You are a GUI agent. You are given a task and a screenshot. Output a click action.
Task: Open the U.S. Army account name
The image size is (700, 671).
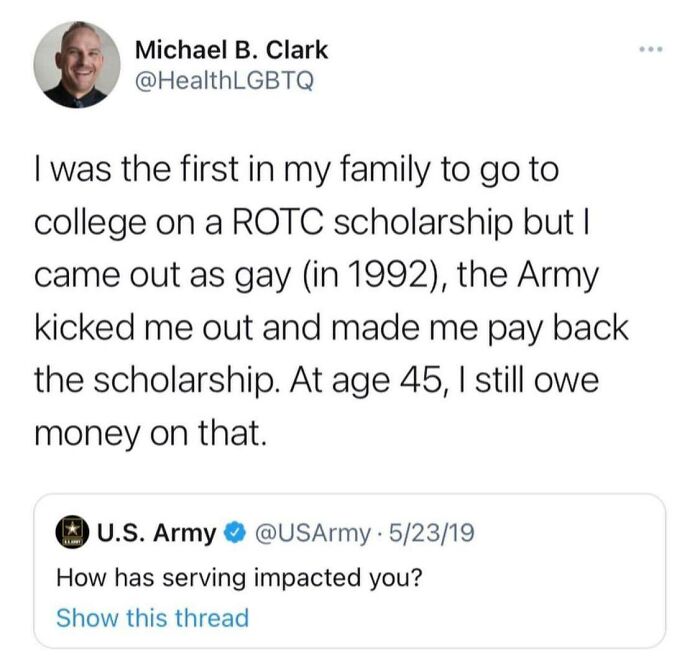click(x=155, y=533)
